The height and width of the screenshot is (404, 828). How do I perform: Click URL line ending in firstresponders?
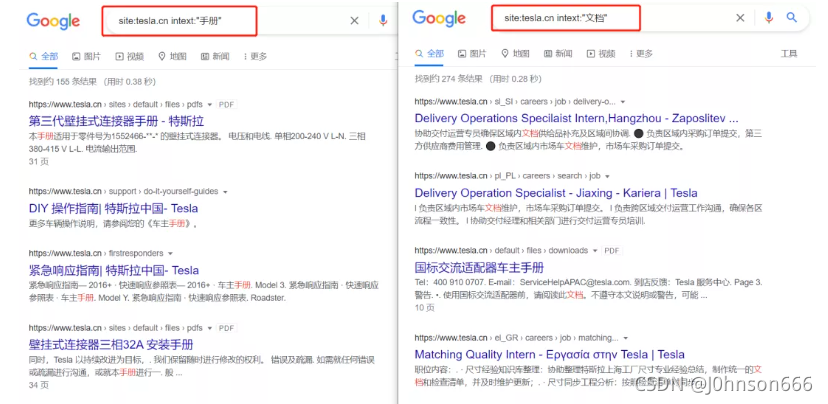(x=96, y=253)
